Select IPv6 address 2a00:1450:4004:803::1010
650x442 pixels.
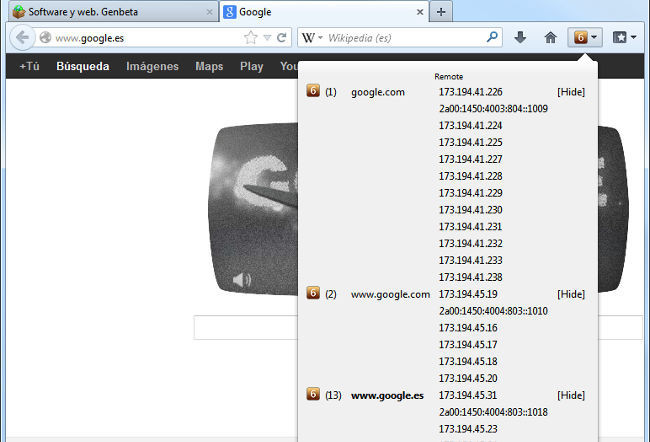tap(493, 311)
